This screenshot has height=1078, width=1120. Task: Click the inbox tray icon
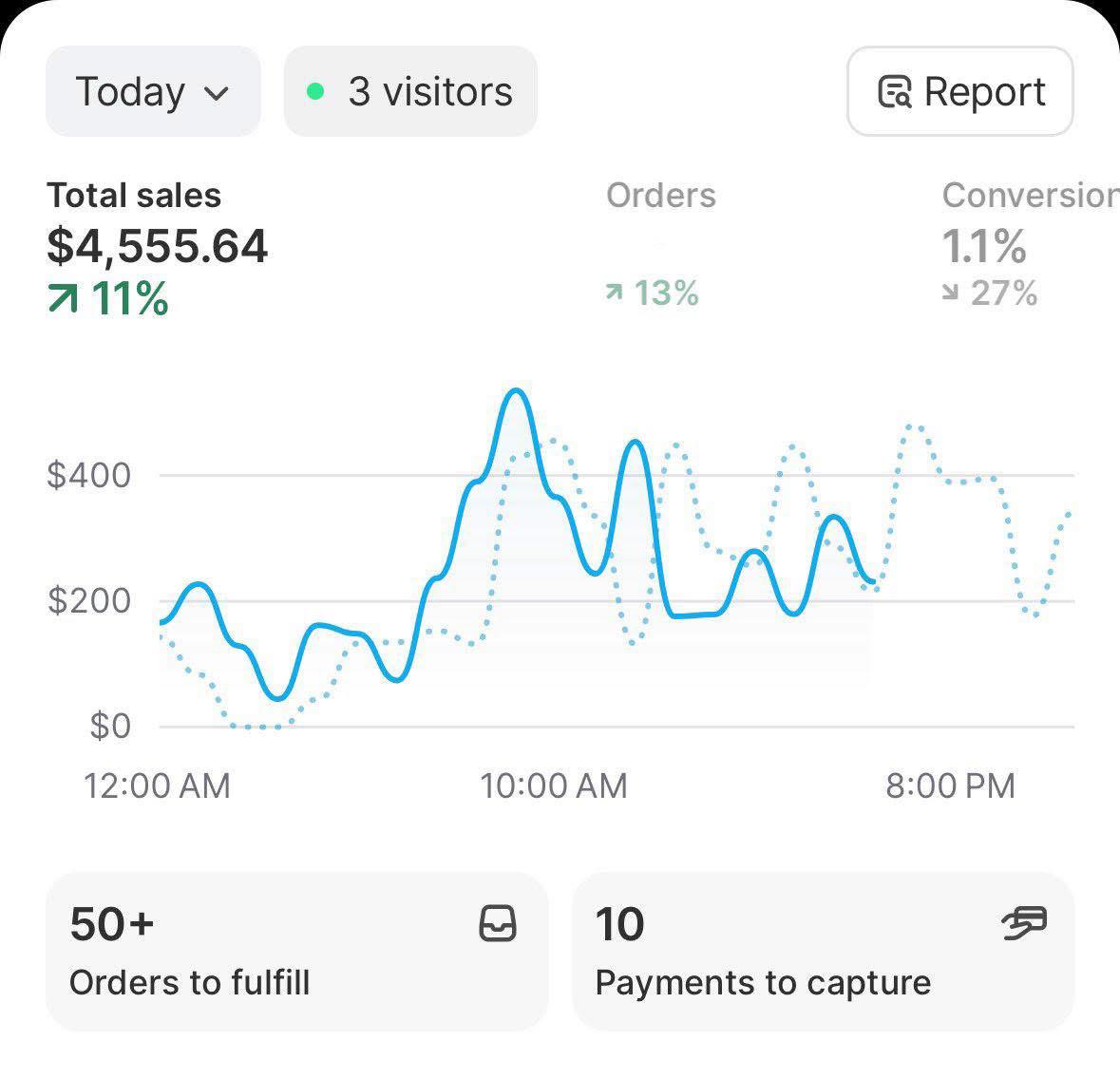pyautogui.click(x=498, y=923)
